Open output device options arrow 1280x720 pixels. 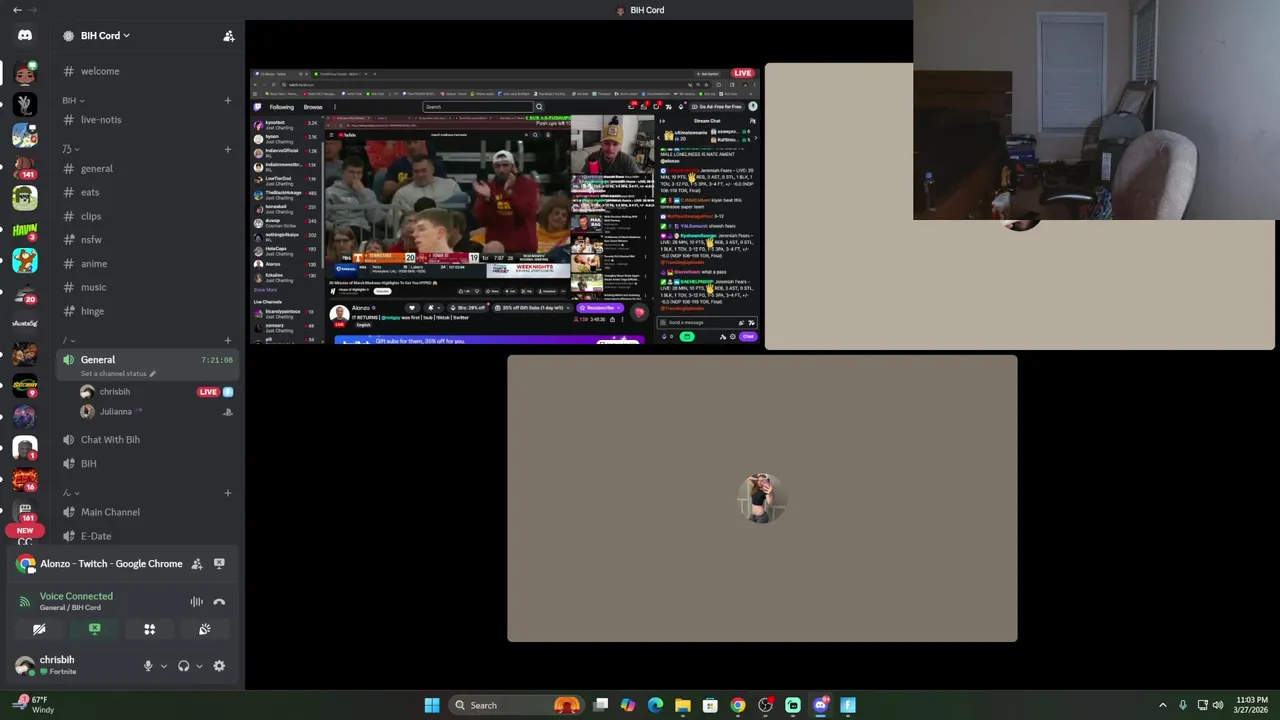(x=198, y=666)
